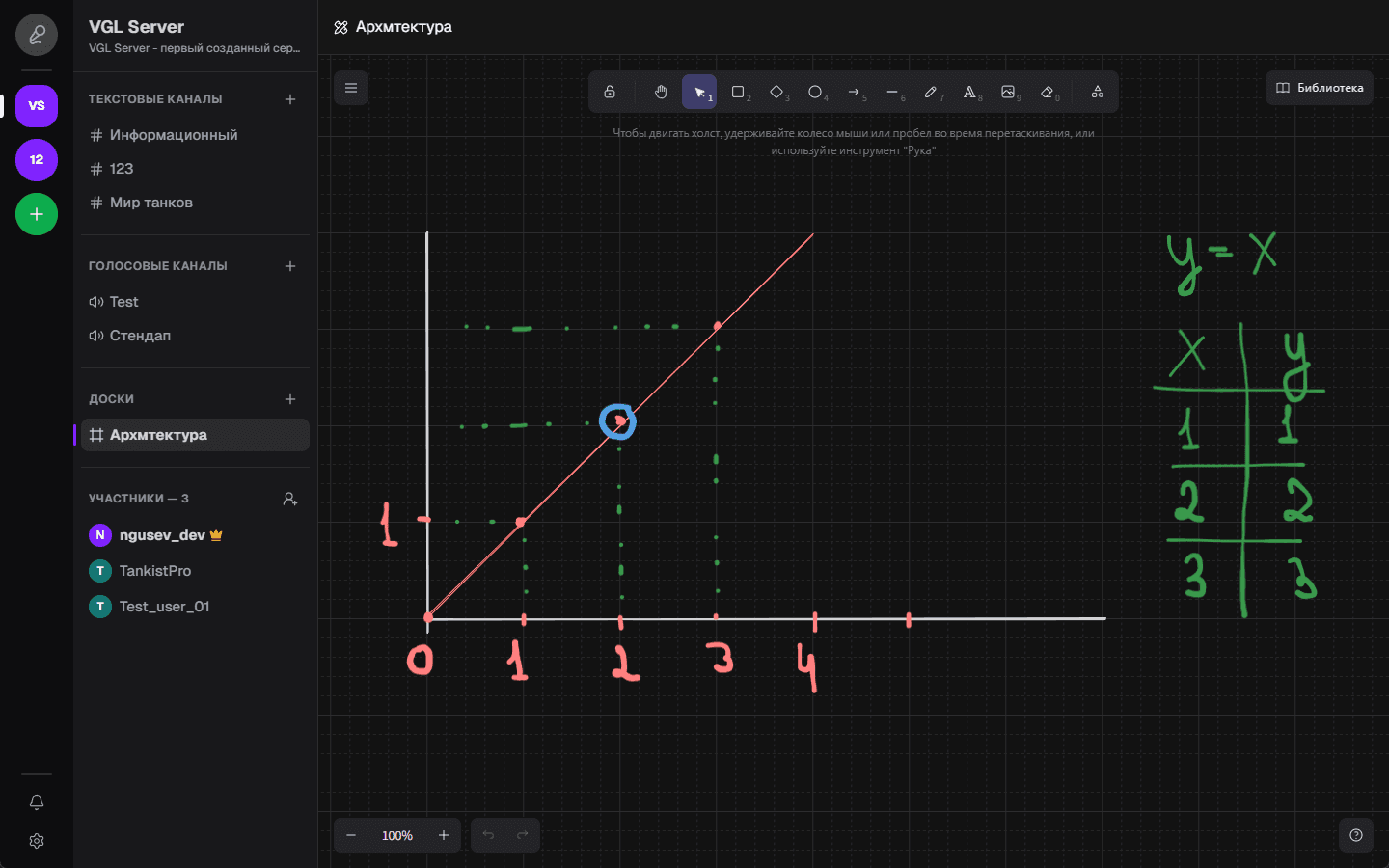The width and height of the screenshot is (1389, 868).
Task: Open notifications bell in sidebar
Action: [37, 802]
